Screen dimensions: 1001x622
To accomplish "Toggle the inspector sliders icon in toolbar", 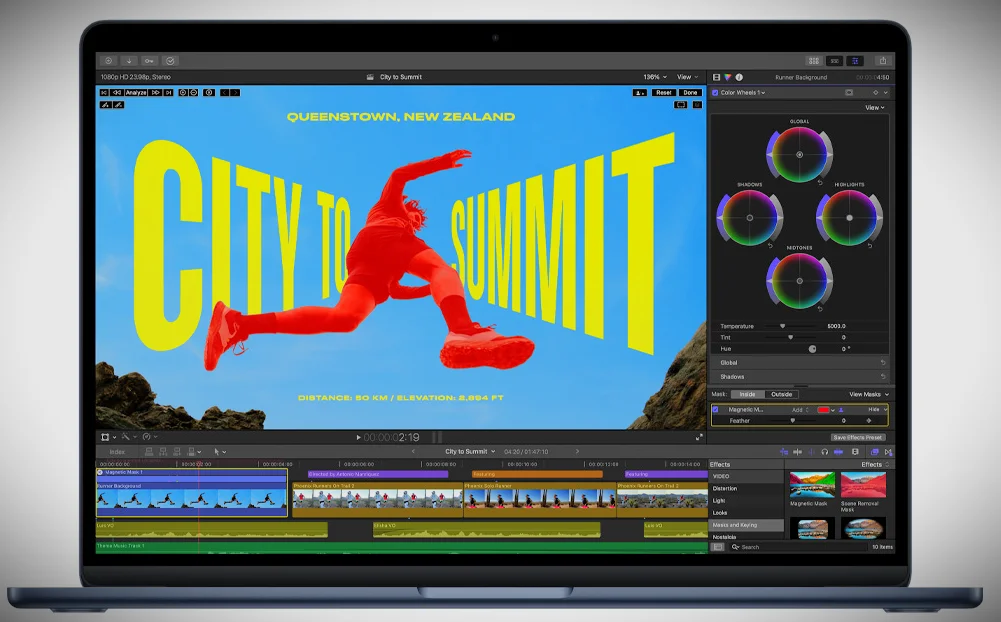I will coord(855,61).
